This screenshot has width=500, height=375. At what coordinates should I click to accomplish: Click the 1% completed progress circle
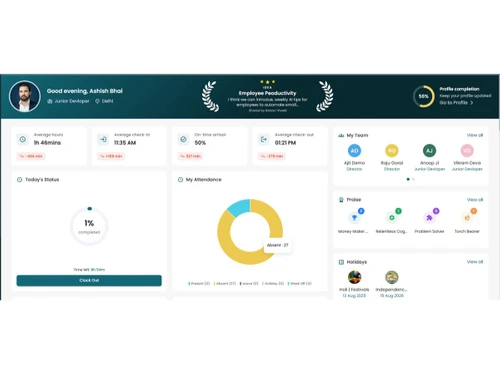coord(89,226)
